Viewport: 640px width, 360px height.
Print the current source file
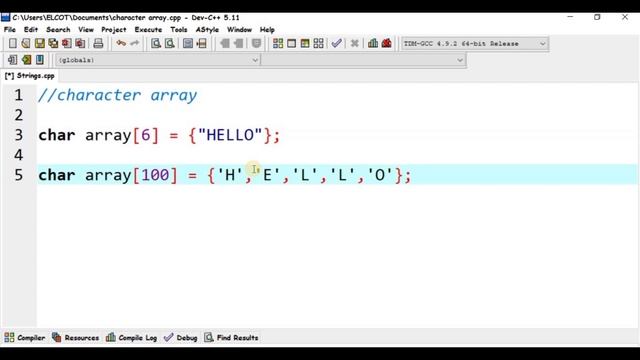pos(98,43)
